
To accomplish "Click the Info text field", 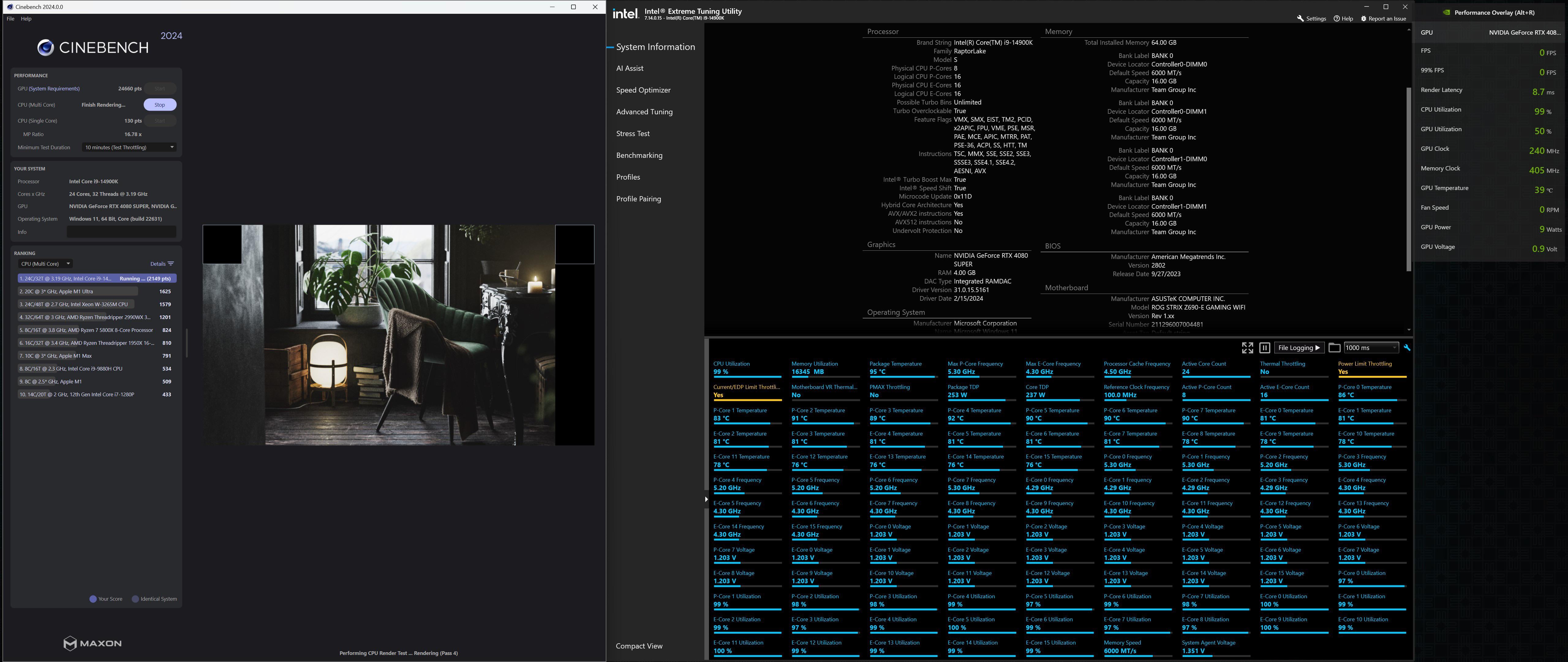I will [121, 232].
